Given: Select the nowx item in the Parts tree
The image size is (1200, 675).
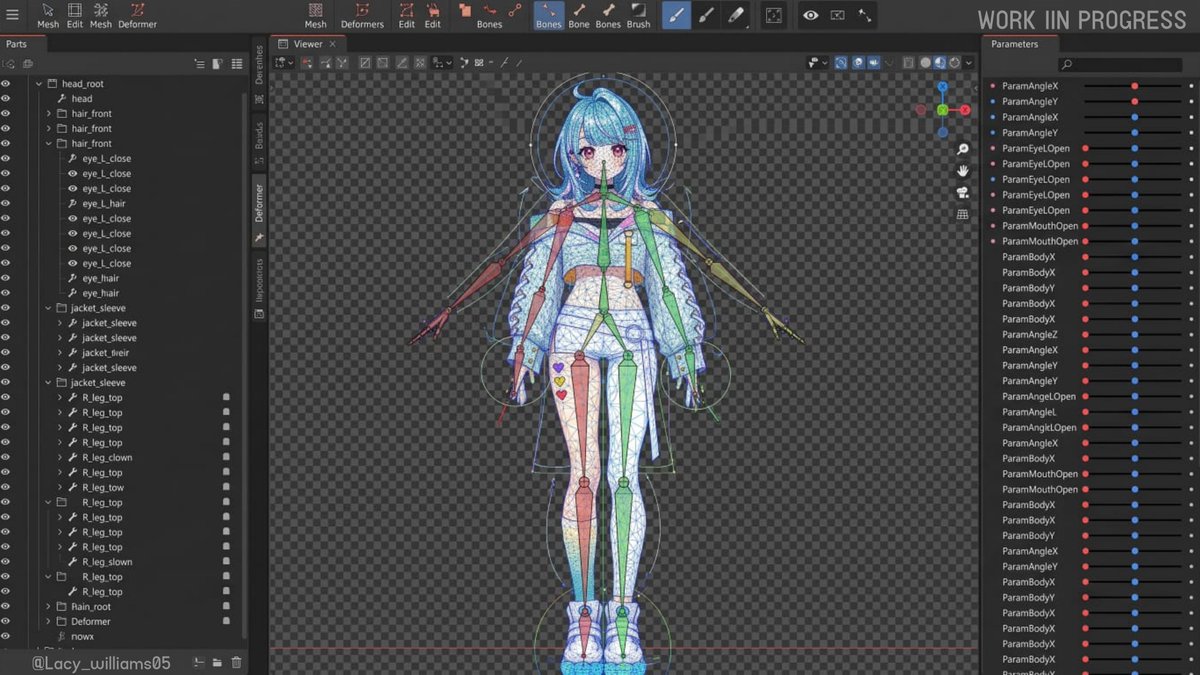Looking at the screenshot, I should pos(82,636).
